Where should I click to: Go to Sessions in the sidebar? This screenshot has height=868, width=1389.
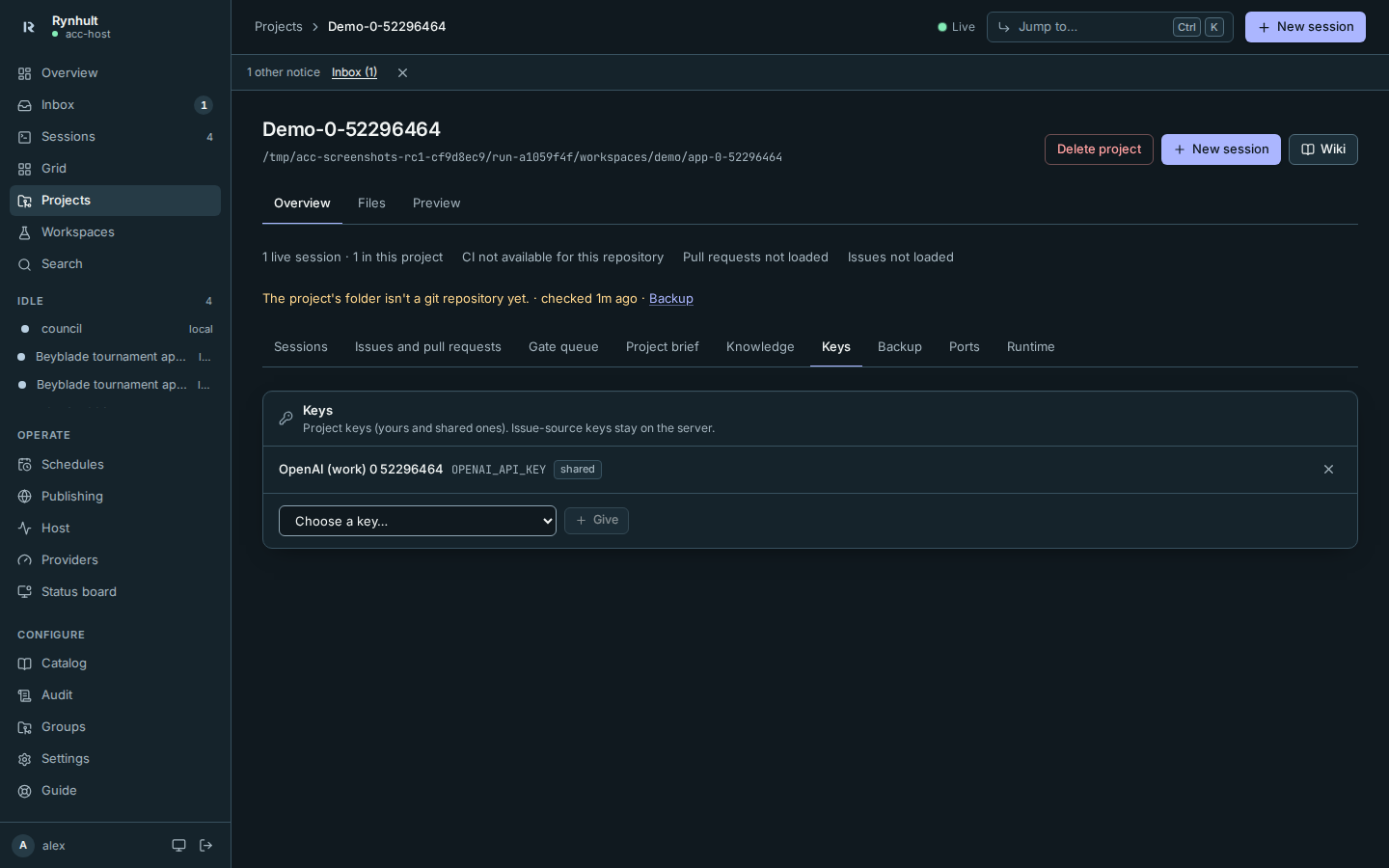click(115, 137)
